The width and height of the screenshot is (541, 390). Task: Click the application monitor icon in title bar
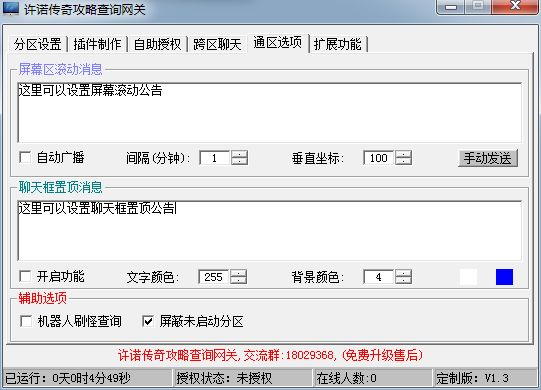tap(11, 8)
